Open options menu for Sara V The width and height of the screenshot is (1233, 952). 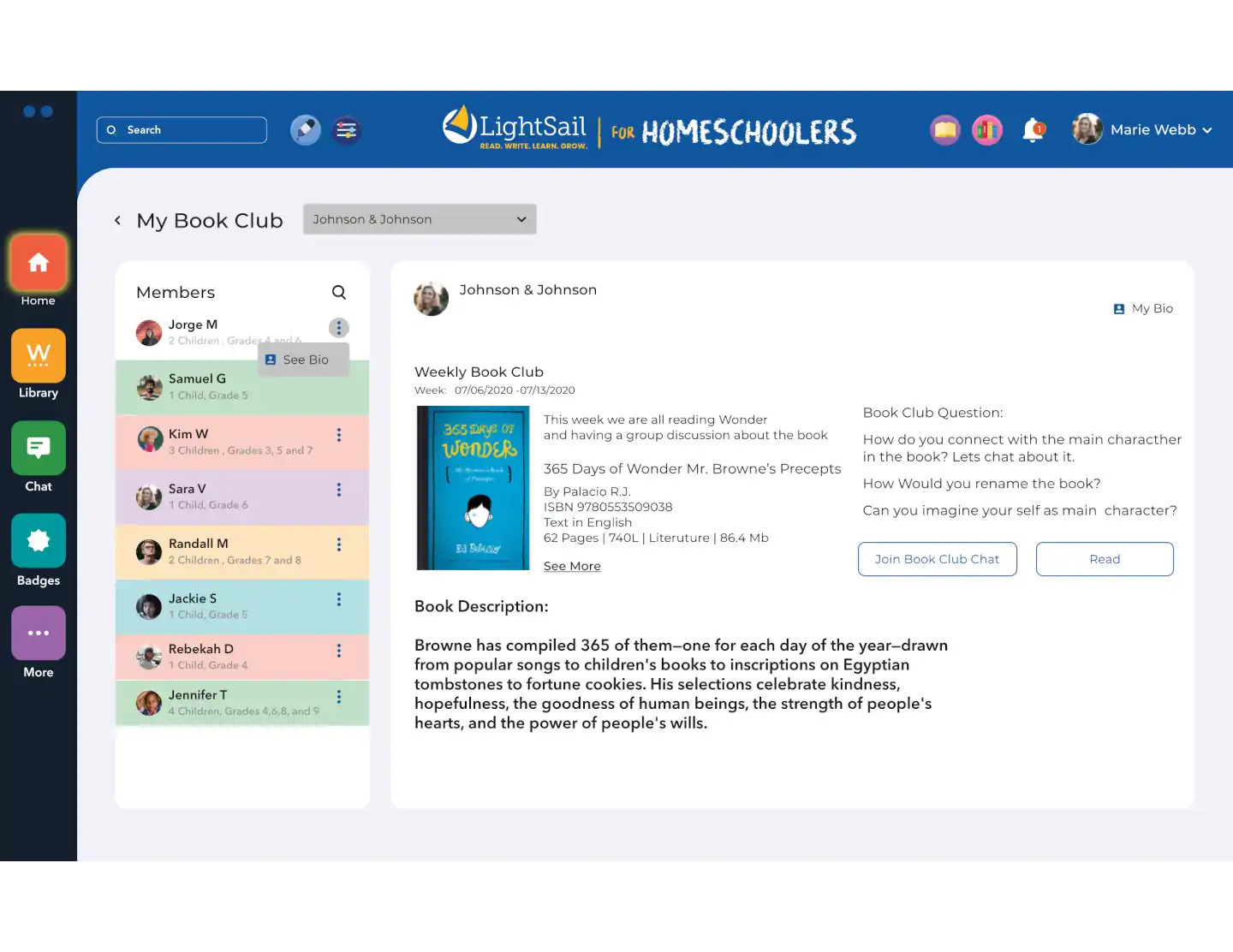[x=339, y=490]
